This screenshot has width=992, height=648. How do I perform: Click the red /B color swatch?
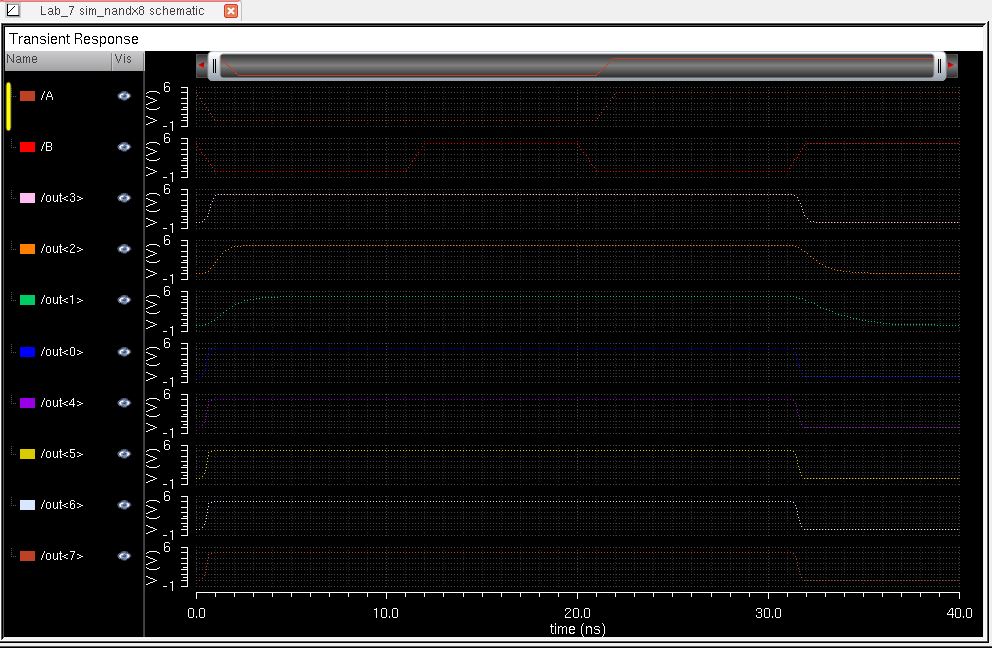point(27,147)
